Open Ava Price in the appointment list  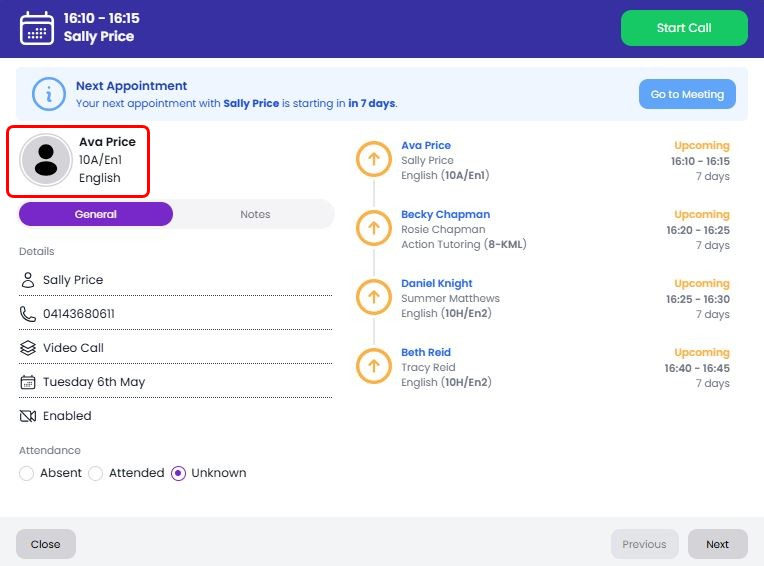(x=426, y=145)
